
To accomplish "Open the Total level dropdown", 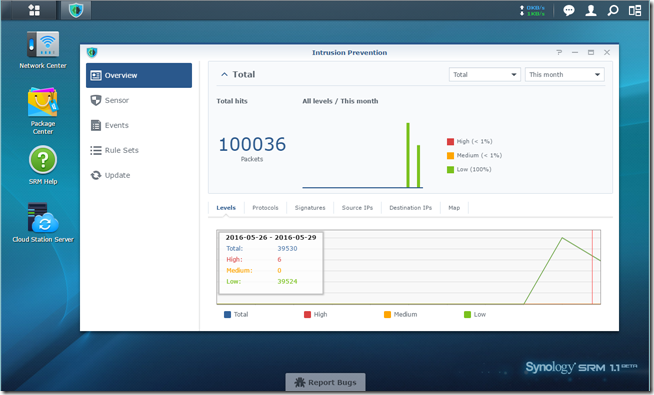I will (484, 75).
